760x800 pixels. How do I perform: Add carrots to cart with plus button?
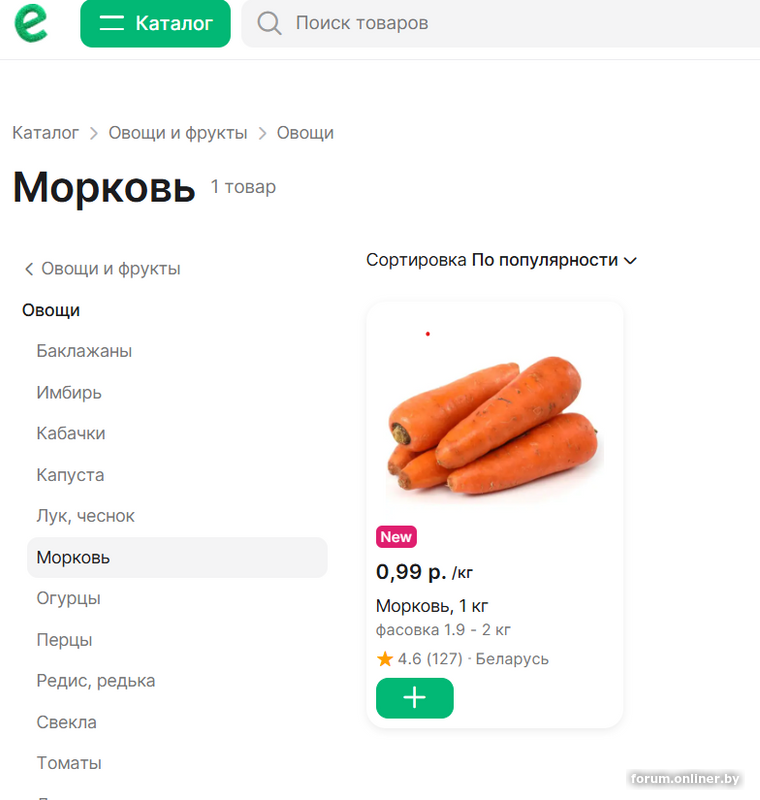click(414, 698)
